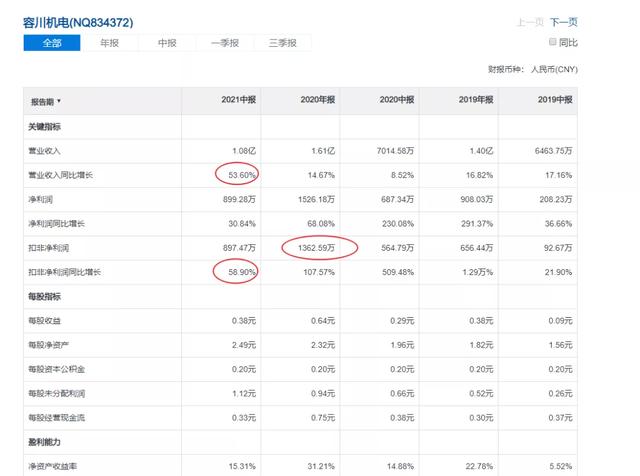
Task: Click the 净利润 row label
Action: 40,200
